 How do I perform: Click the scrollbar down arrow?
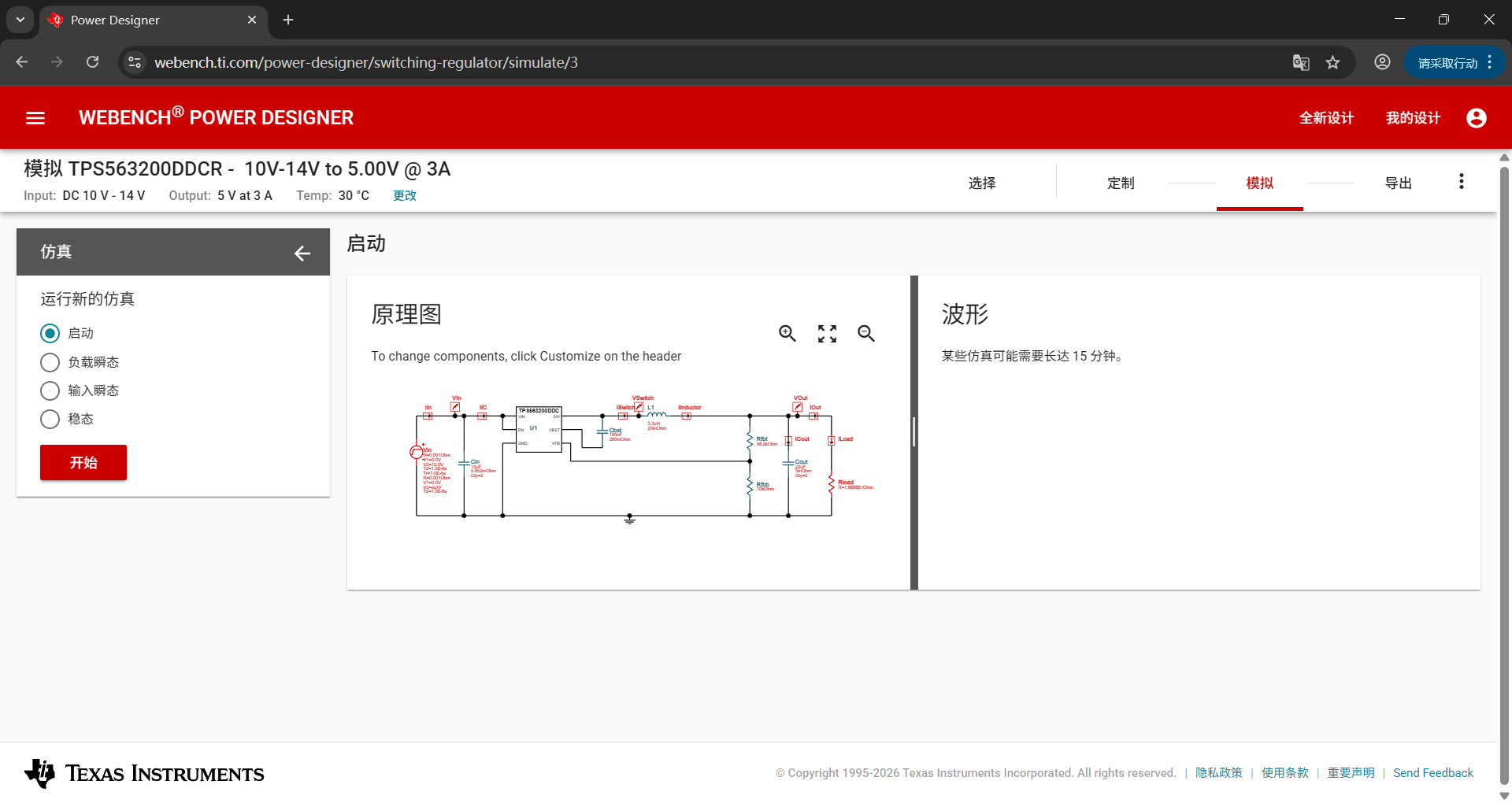[1504, 796]
